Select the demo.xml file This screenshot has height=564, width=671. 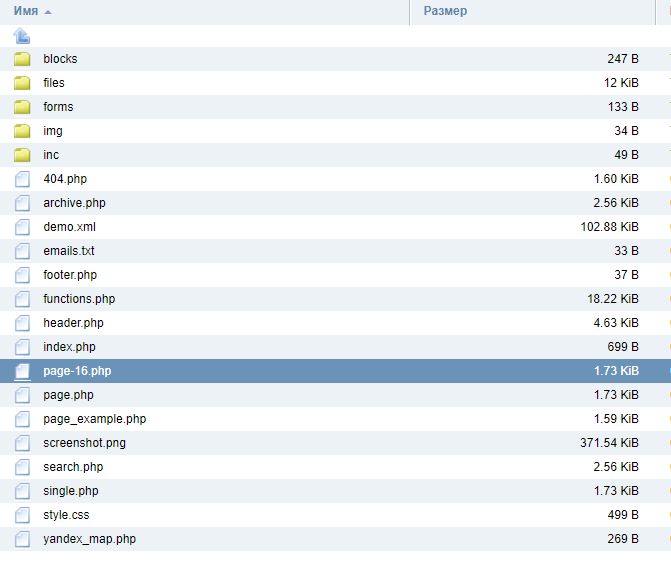click(x=69, y=227)
